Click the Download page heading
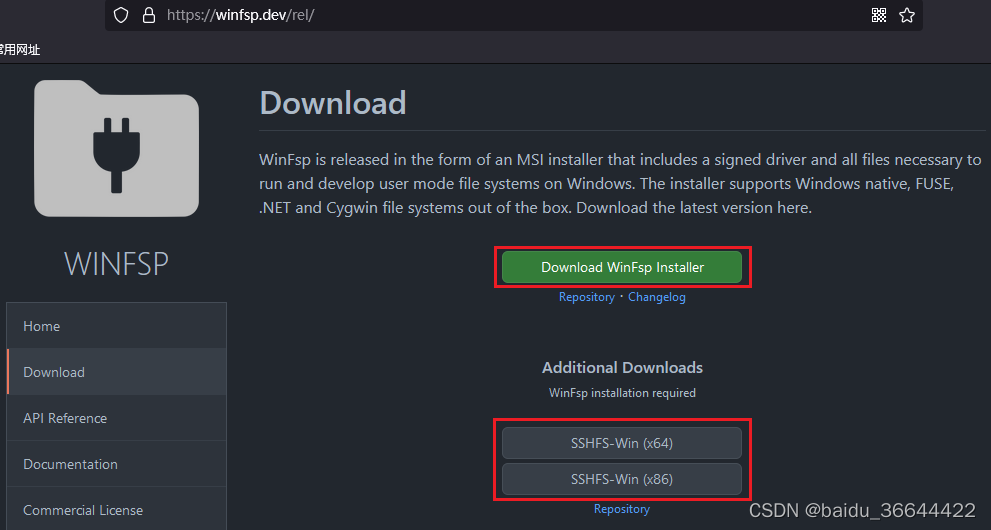This screenshot has width=991, height=530. pyautogui.click(x=333, y=103)
